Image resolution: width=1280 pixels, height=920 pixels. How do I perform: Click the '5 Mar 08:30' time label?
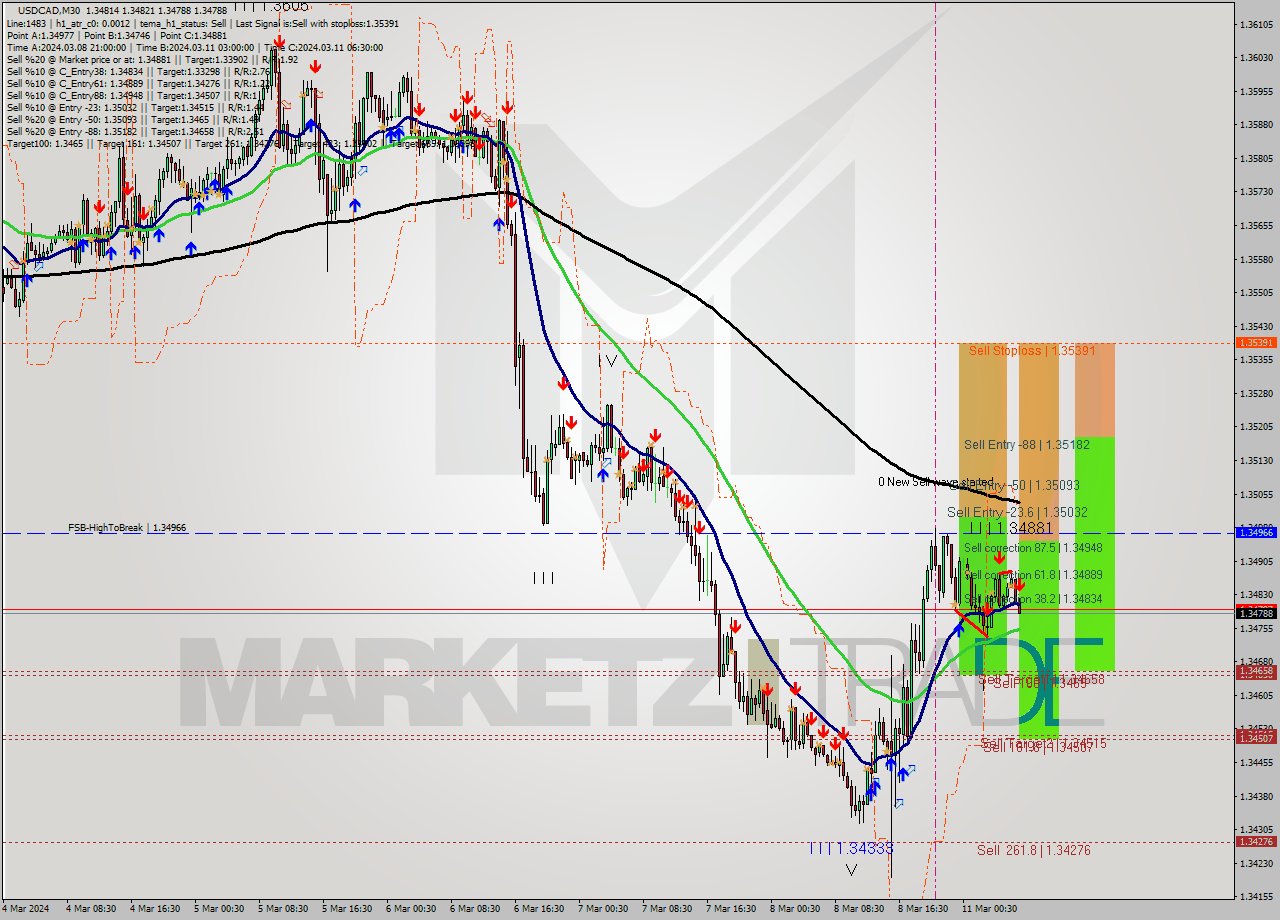283,909
